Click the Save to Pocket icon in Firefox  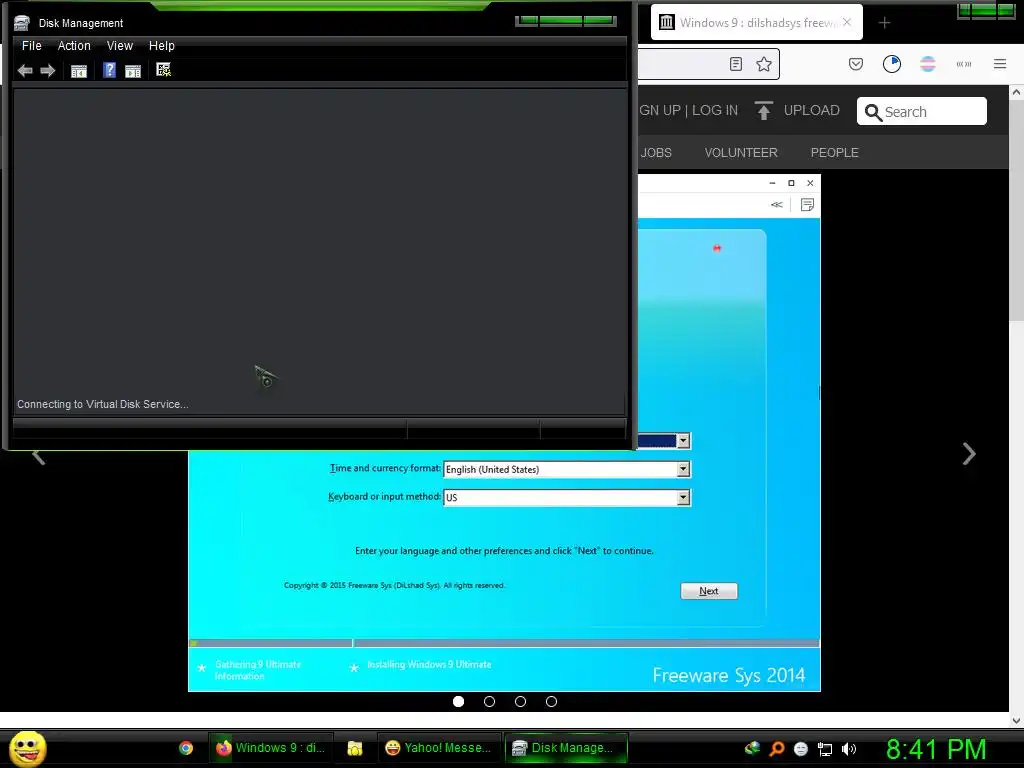click(x=856, y=64)
